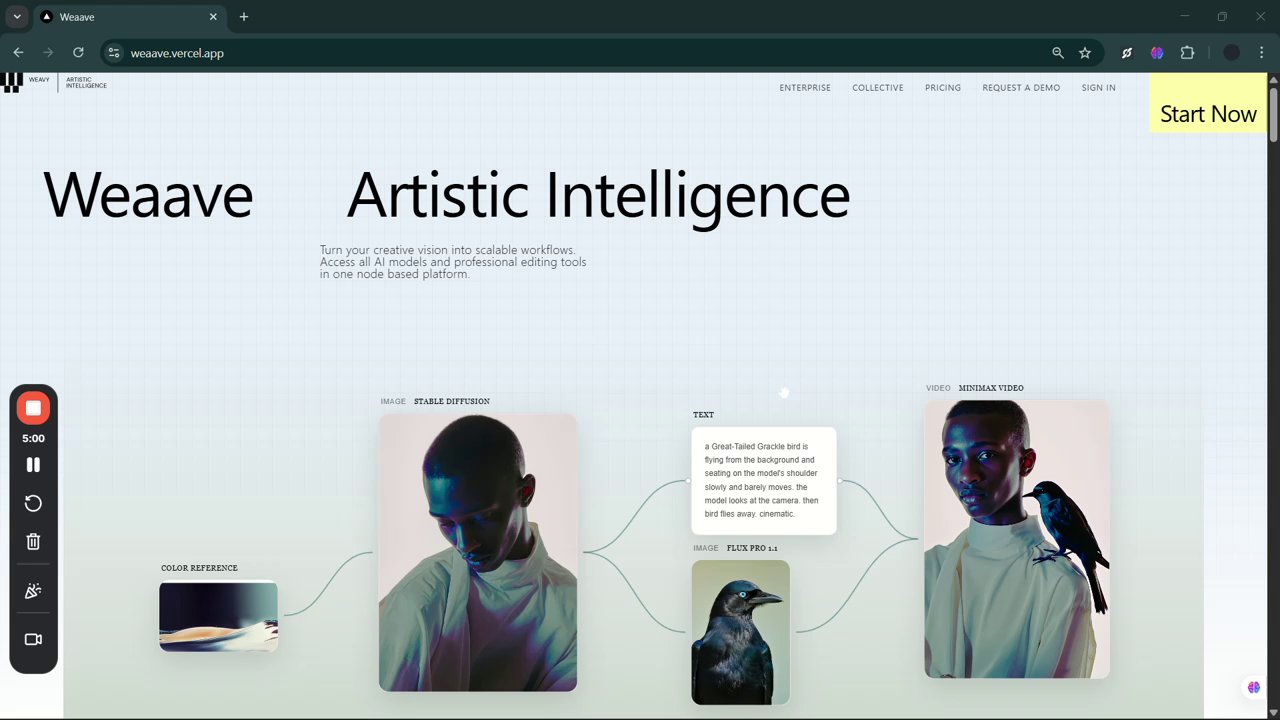Open the Chrome three-dot menu

[x=1262, y=53]
